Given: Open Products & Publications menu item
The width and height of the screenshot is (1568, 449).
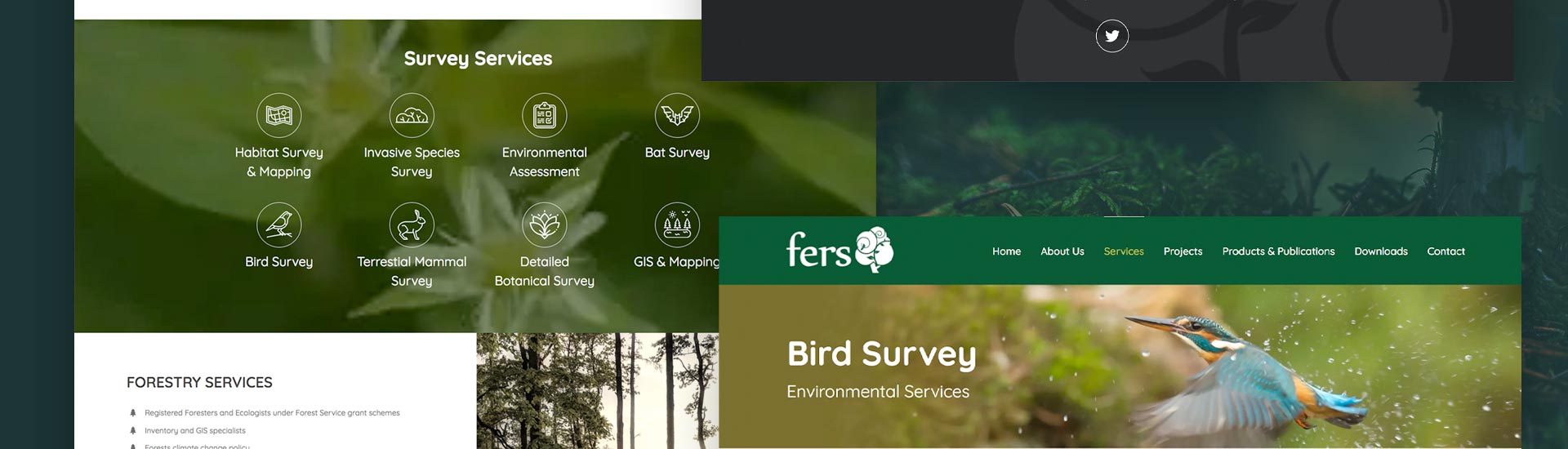Looking at the screenshot, I should point(1278,251).
